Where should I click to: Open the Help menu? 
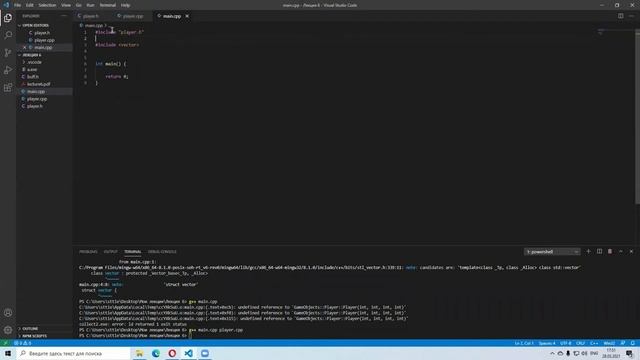(125, 5)
